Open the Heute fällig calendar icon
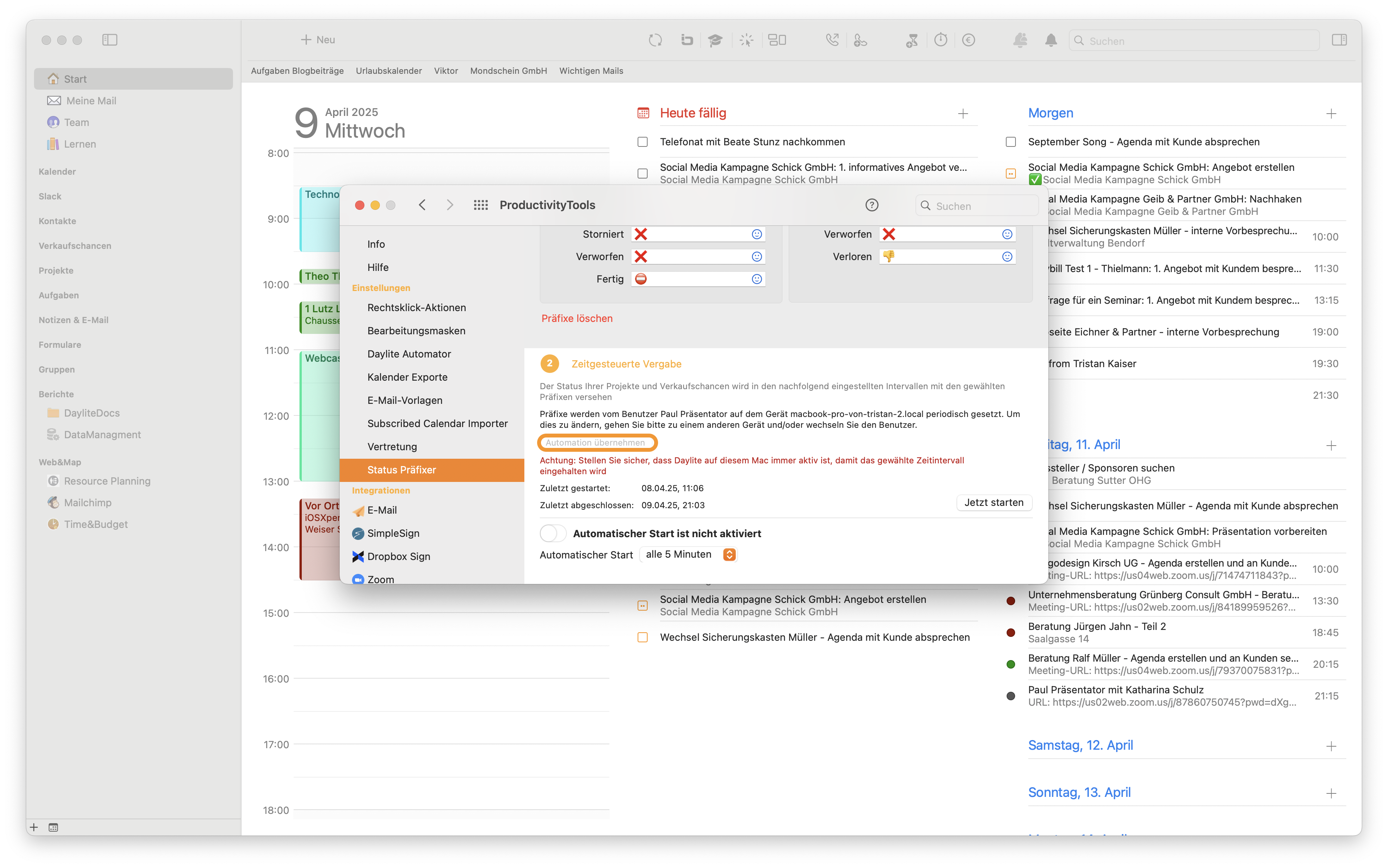Screen dimensions: 1388x868 [643, 113]
